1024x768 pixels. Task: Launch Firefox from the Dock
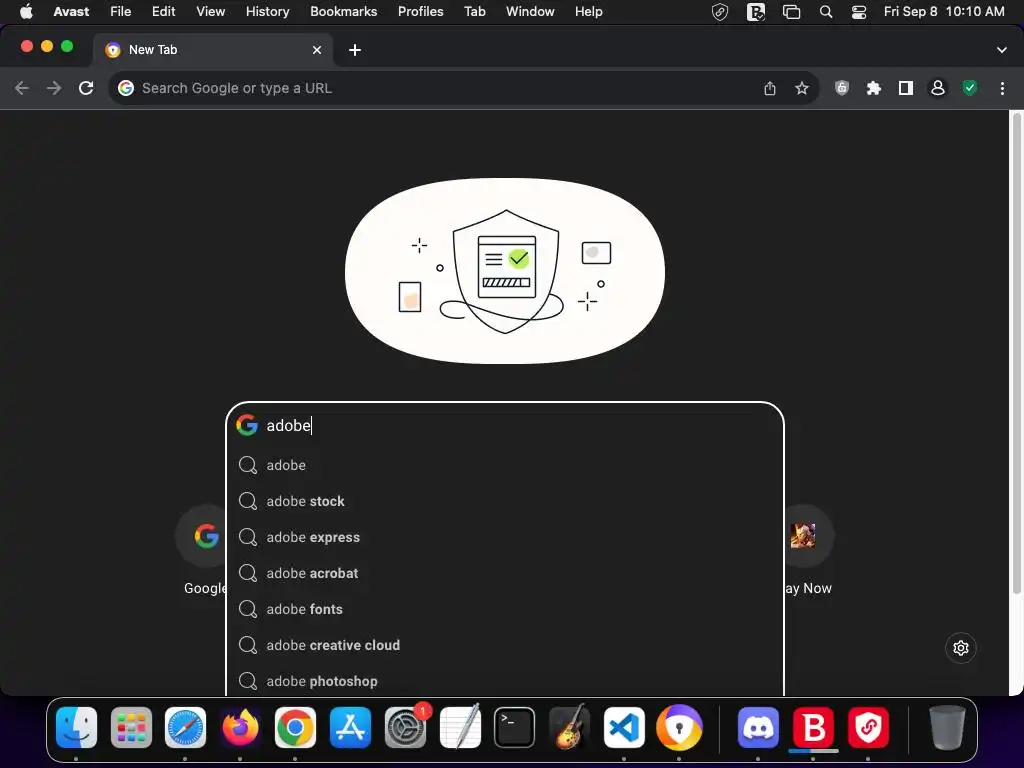pos(240,728)
